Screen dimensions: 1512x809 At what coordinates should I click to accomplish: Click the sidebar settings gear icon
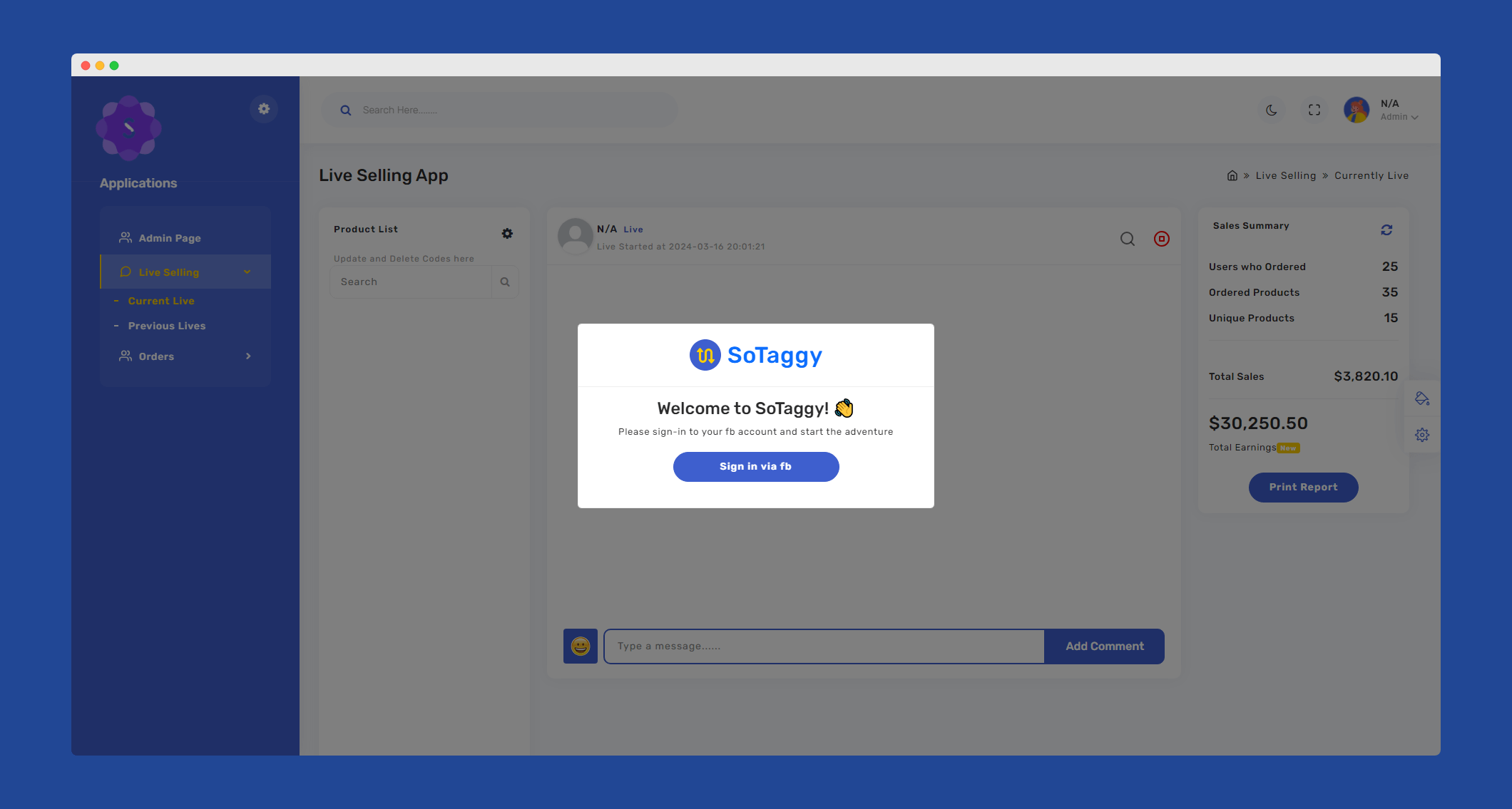264,109
